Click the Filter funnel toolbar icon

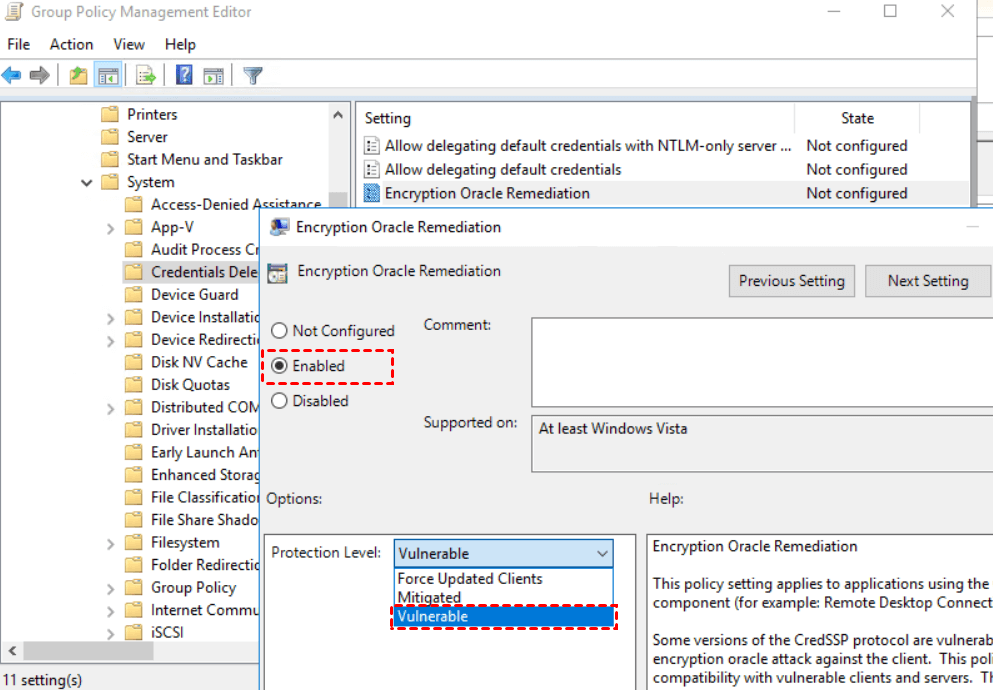(253, 75)
